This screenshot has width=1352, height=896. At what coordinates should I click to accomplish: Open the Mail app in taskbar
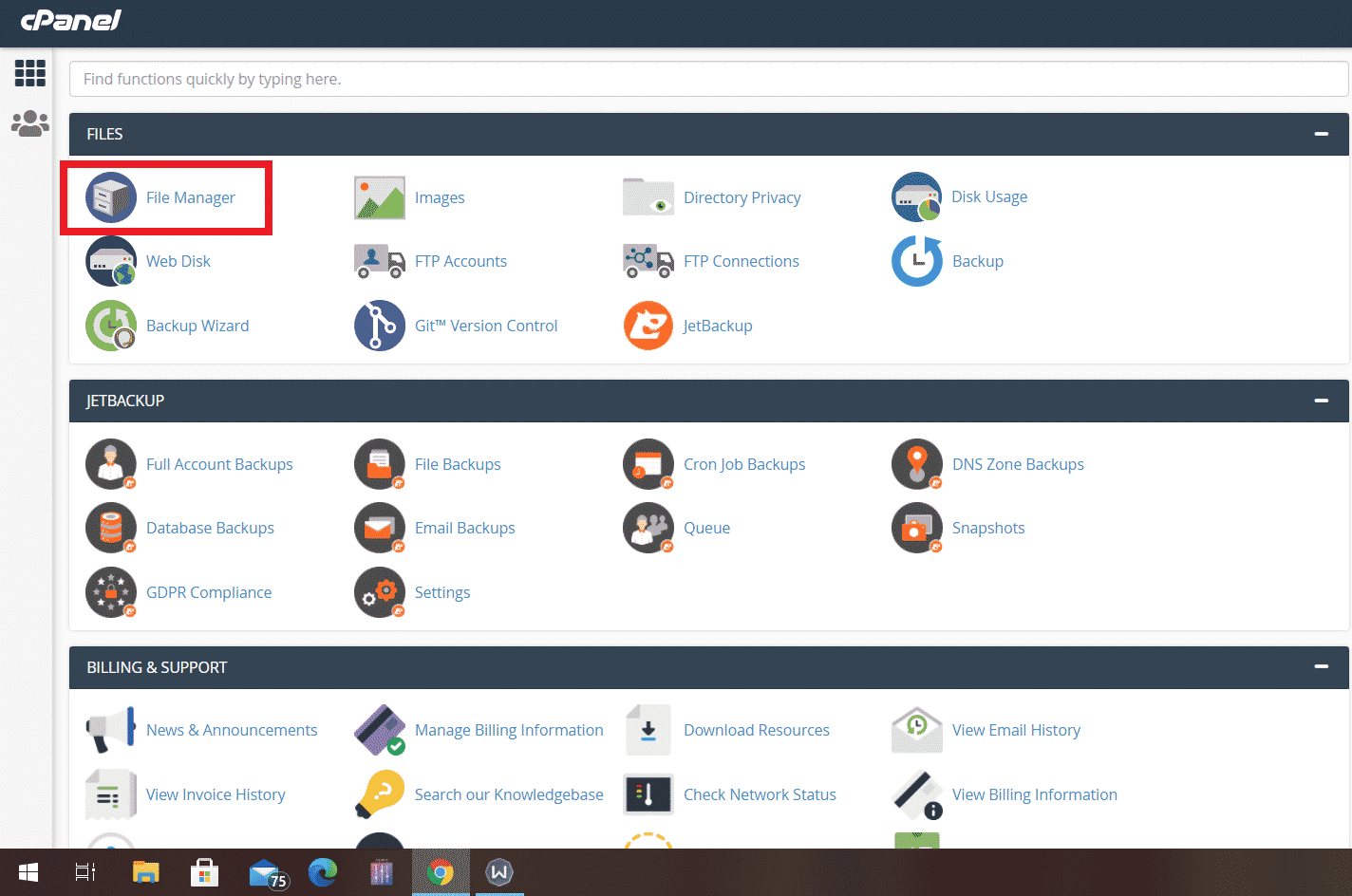click(267, 872)
